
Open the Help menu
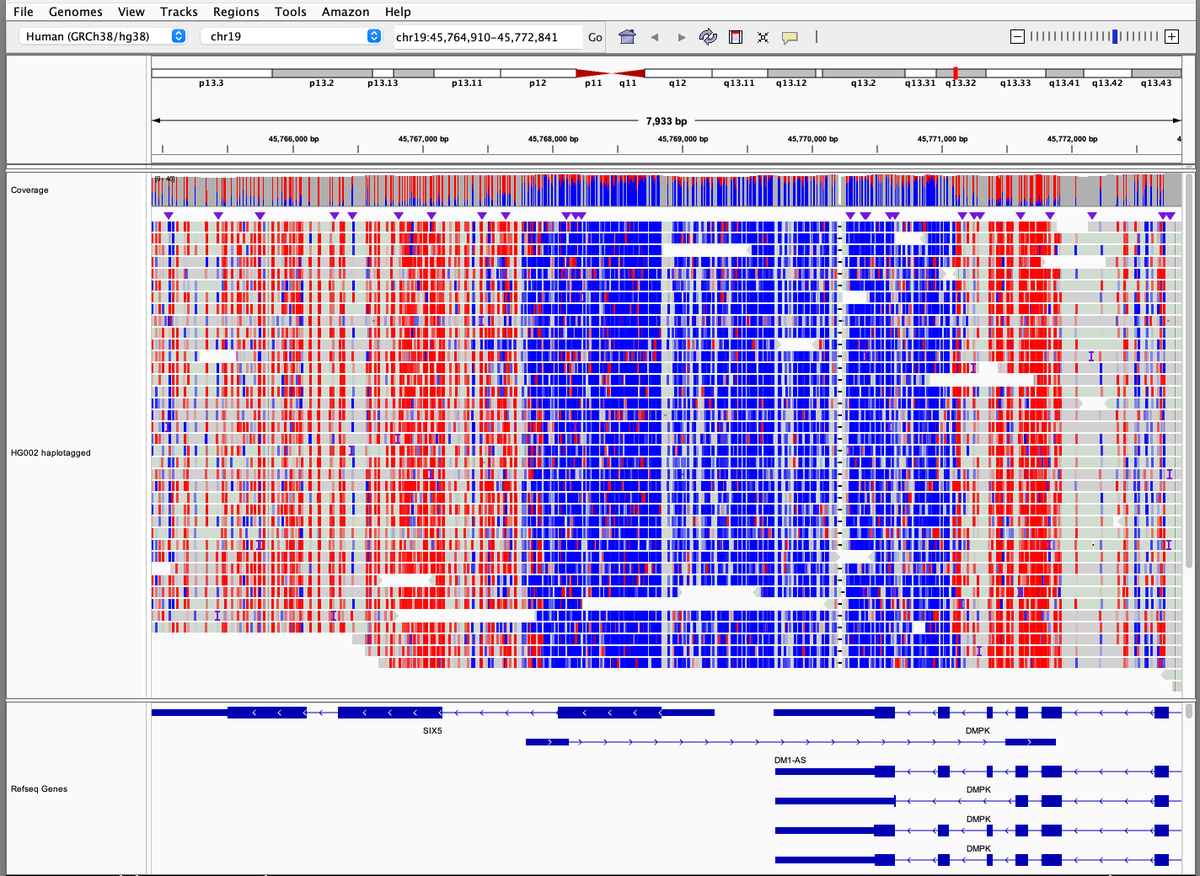point(398,11)
